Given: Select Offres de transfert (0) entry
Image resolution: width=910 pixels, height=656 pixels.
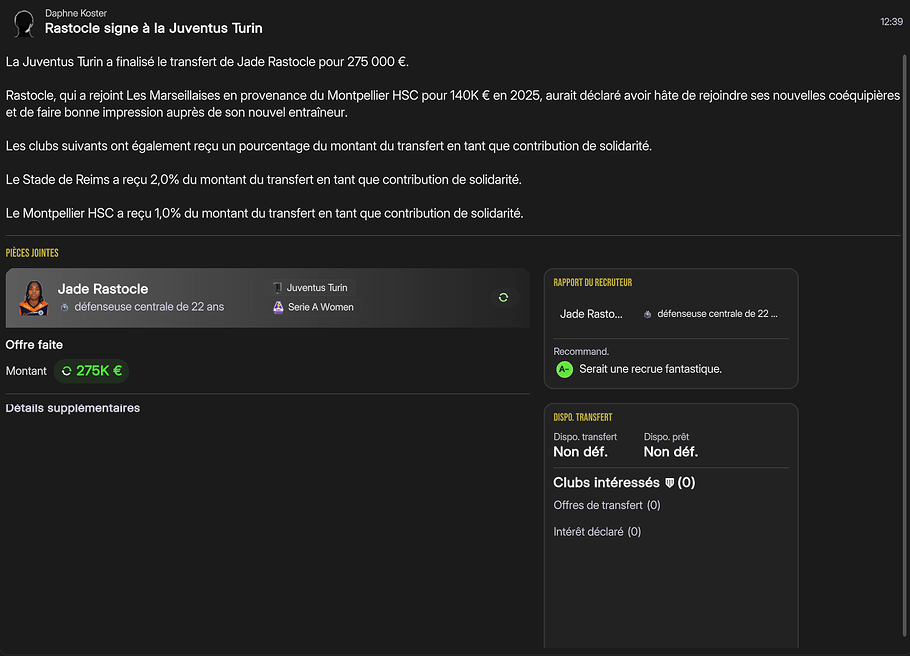Looking at the screenshot, I should 606,505.
